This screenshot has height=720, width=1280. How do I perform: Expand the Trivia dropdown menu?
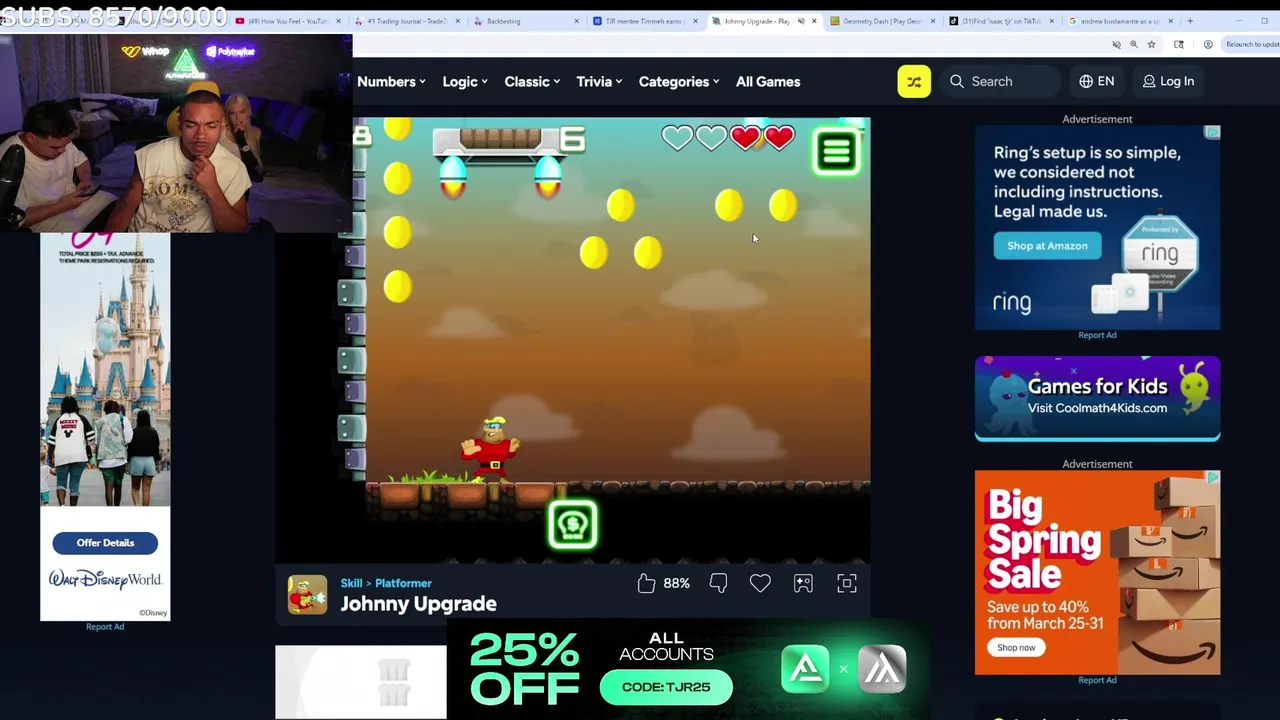coord(599,82)
